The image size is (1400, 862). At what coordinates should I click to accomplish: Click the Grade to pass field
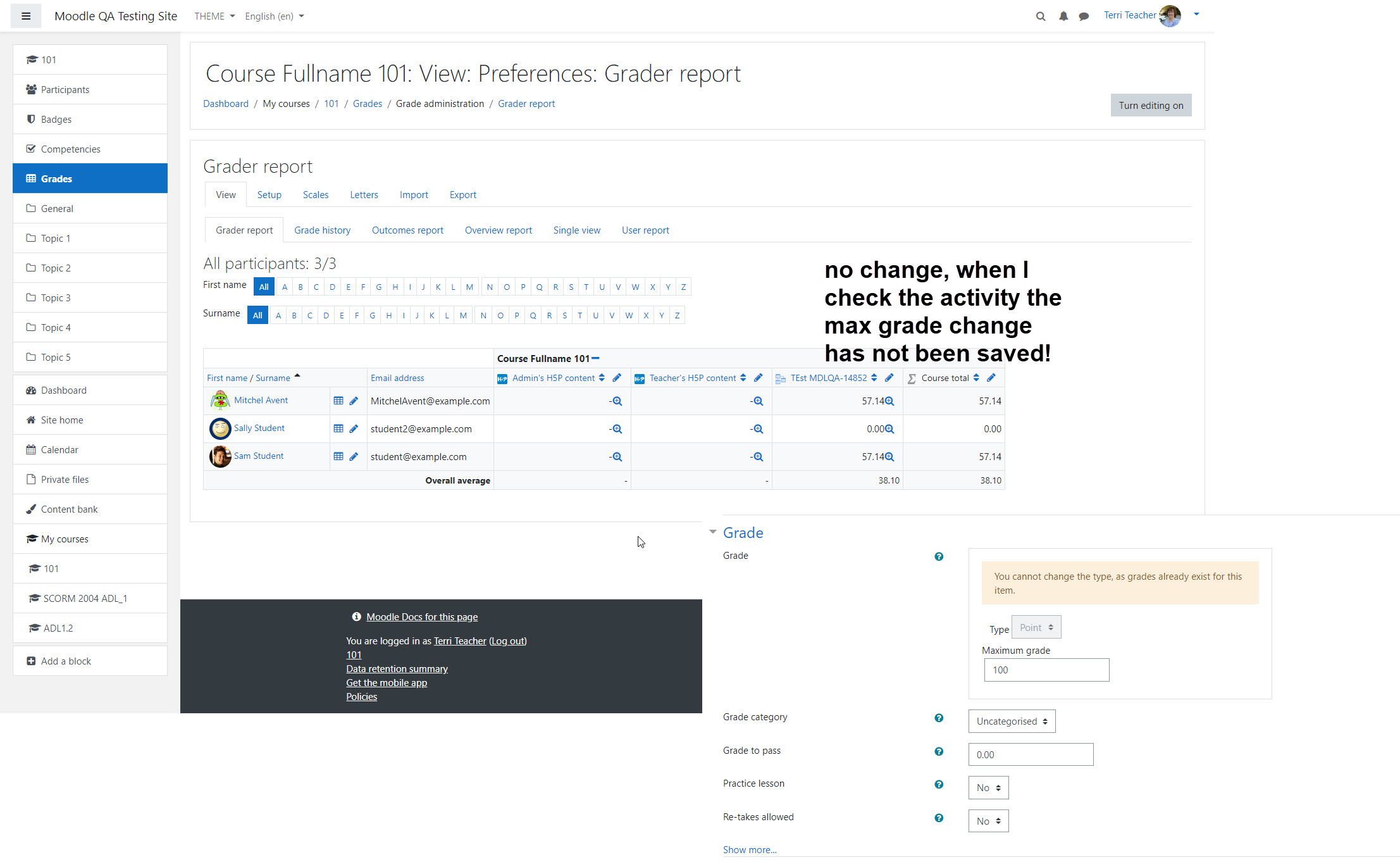pyautogui.click(x=1031, y=754)
